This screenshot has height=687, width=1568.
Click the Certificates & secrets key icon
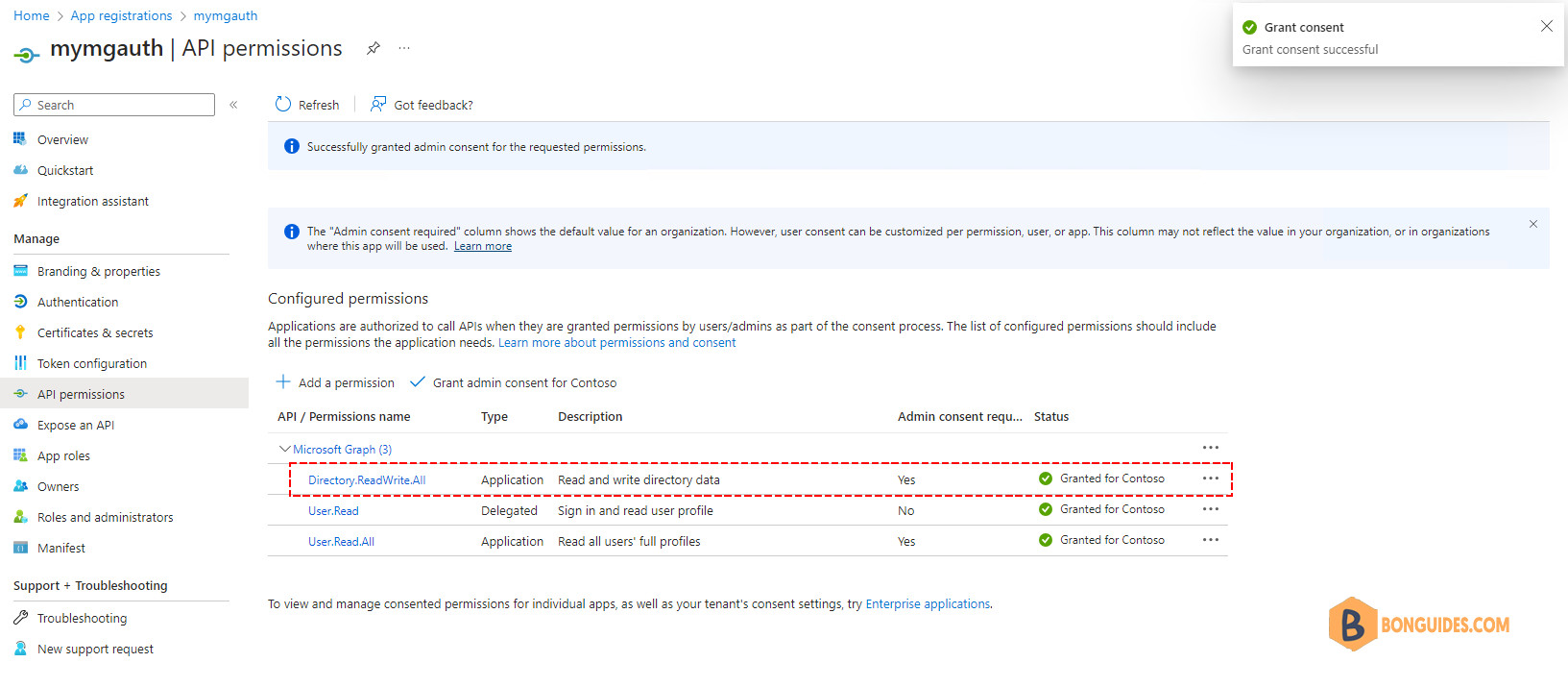point(20,332)
